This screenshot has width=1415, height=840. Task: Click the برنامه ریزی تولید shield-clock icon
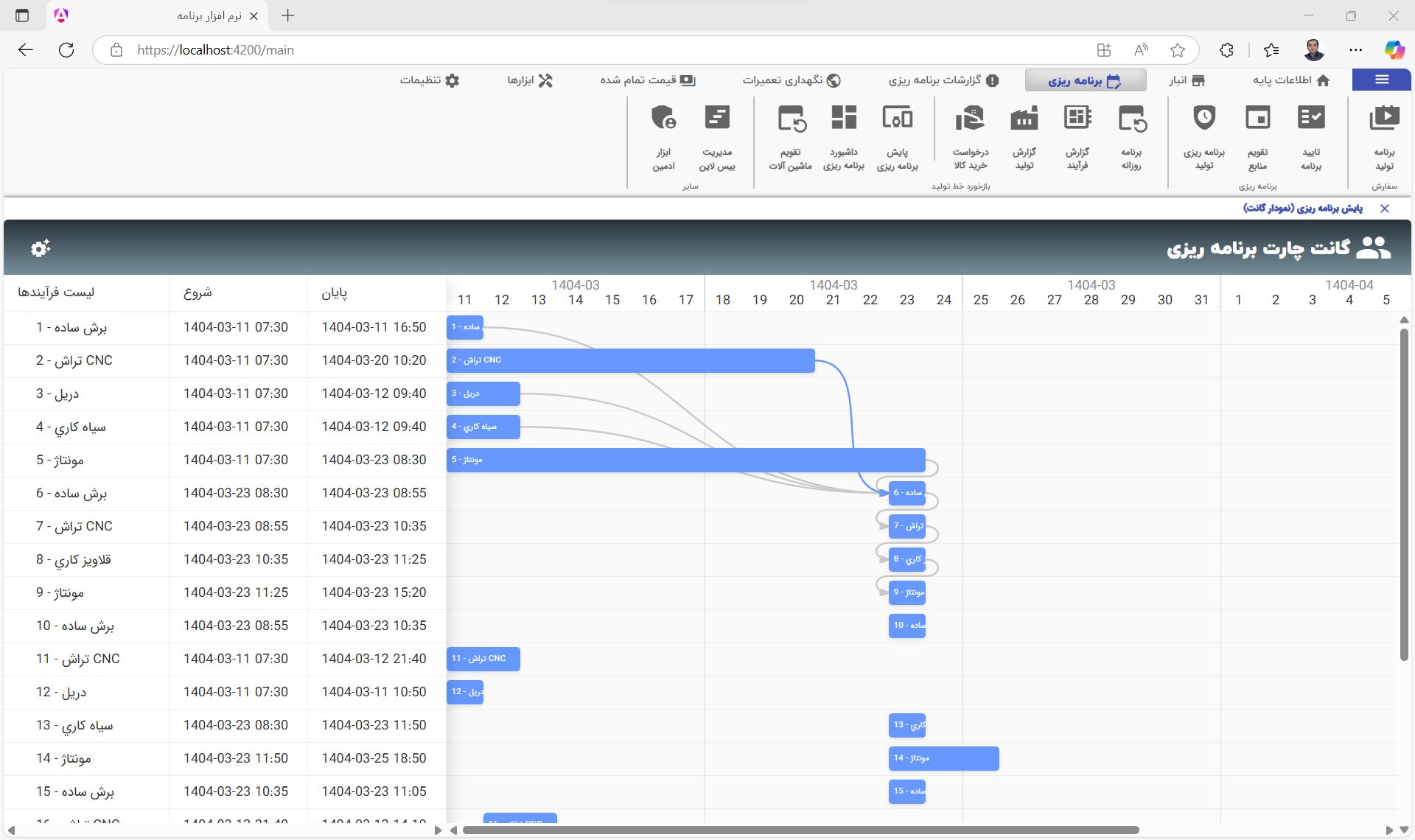[1204, 119]
